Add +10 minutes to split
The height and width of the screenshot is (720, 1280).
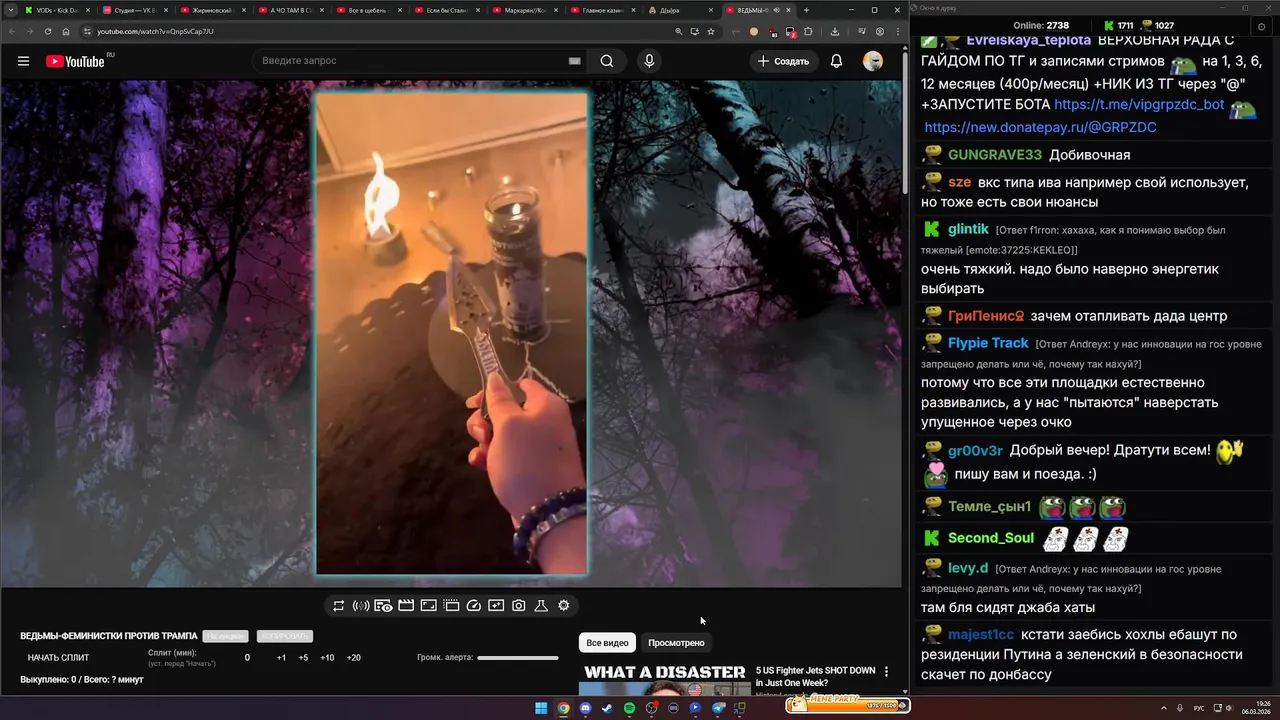click(327, 658)
